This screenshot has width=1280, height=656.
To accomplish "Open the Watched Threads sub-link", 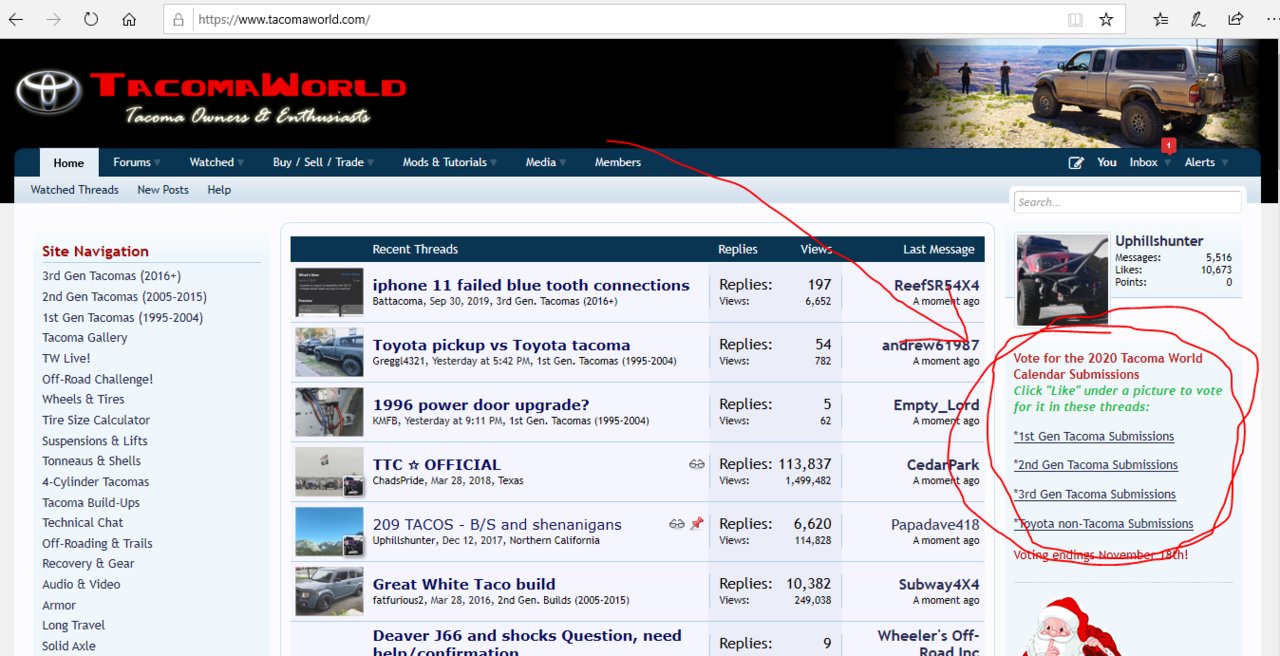I will pos(75,190).
